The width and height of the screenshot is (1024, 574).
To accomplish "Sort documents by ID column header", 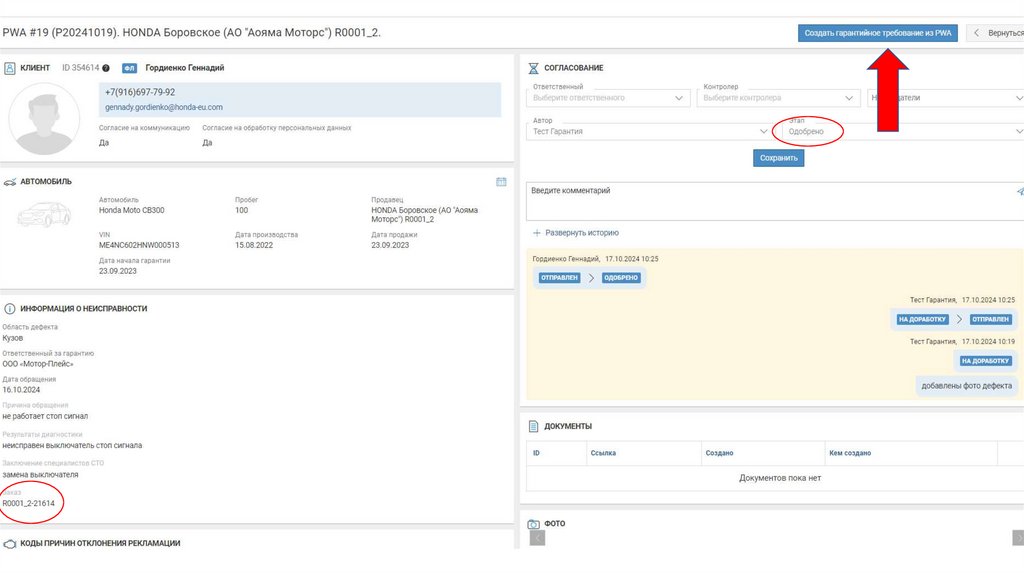I will (536, 453).
